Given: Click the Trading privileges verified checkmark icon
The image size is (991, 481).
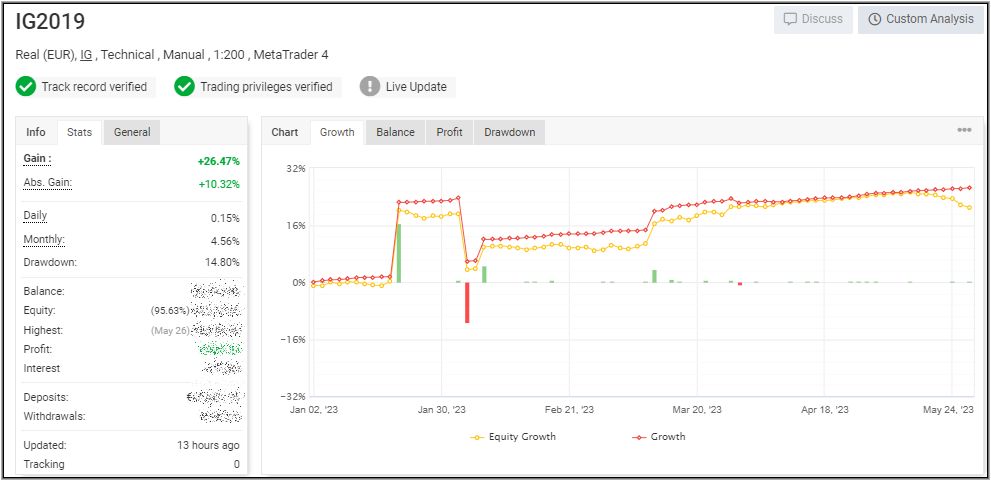Looking at the screenshot, I should [x=184, y=87].
